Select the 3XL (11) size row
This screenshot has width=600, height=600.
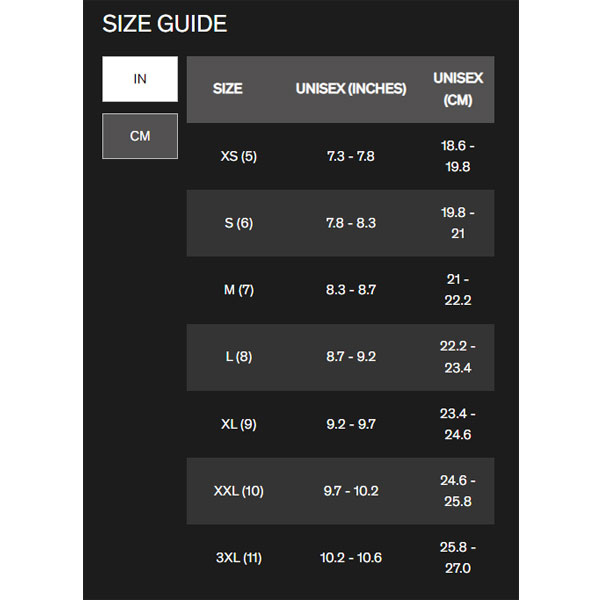(x=238, y=558)
